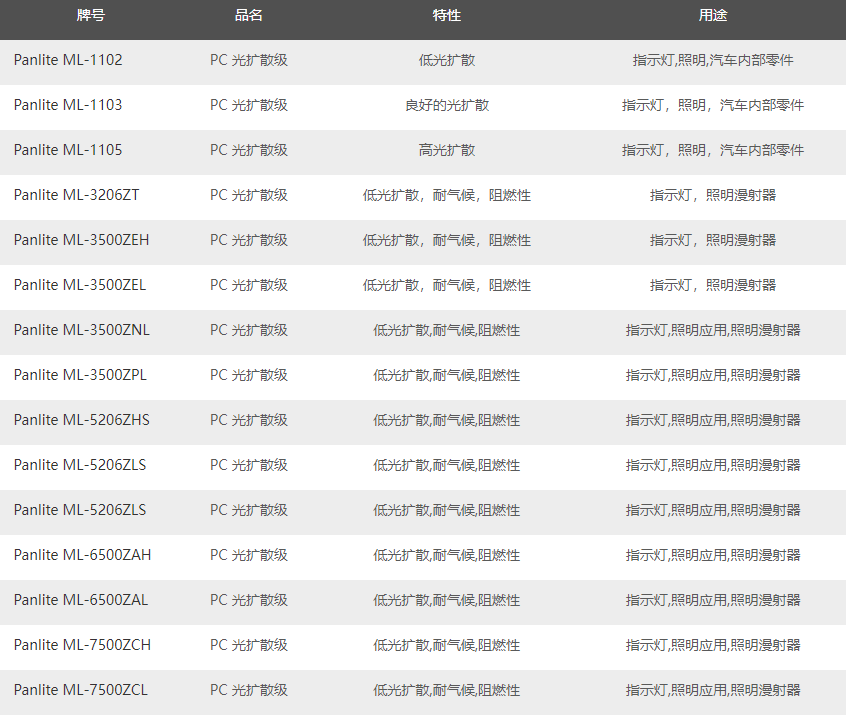Click on Panlite ML-3500ZEL
The width and height of the screenshot is (846, 718).
pyautogui.click(x=80, y=285)
